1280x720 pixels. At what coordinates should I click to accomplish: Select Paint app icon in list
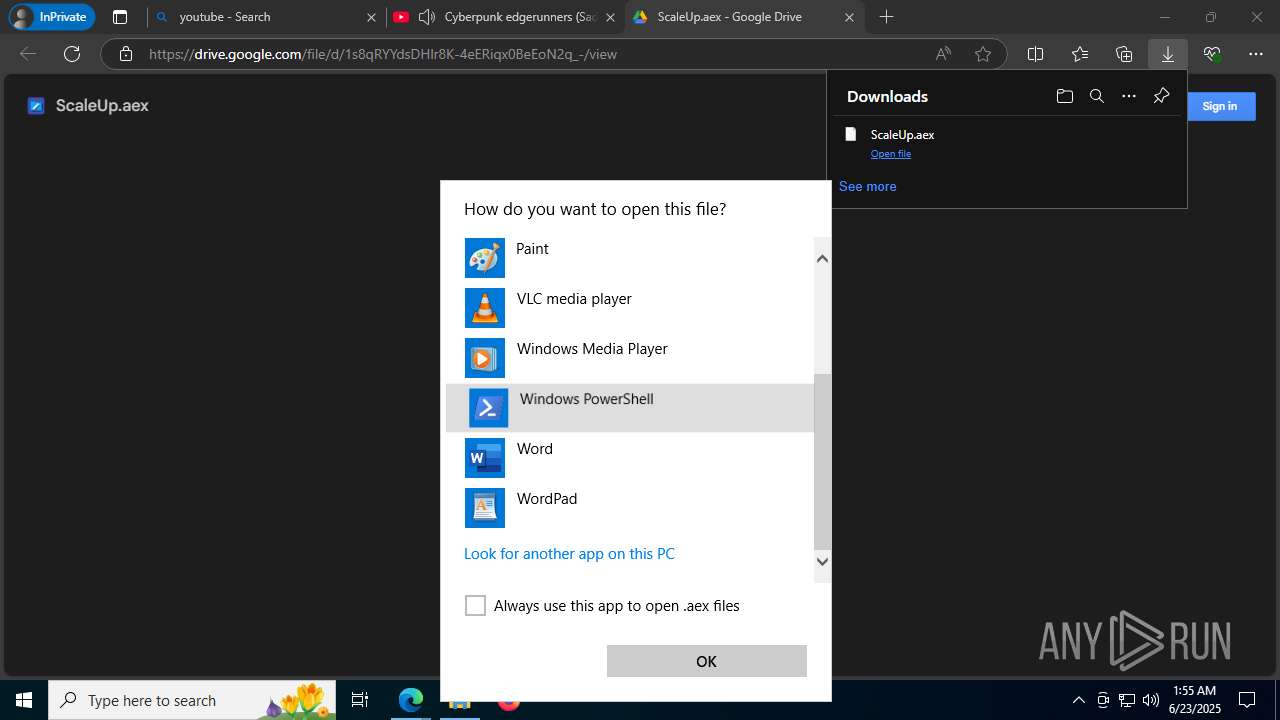(x=485, y=258)
